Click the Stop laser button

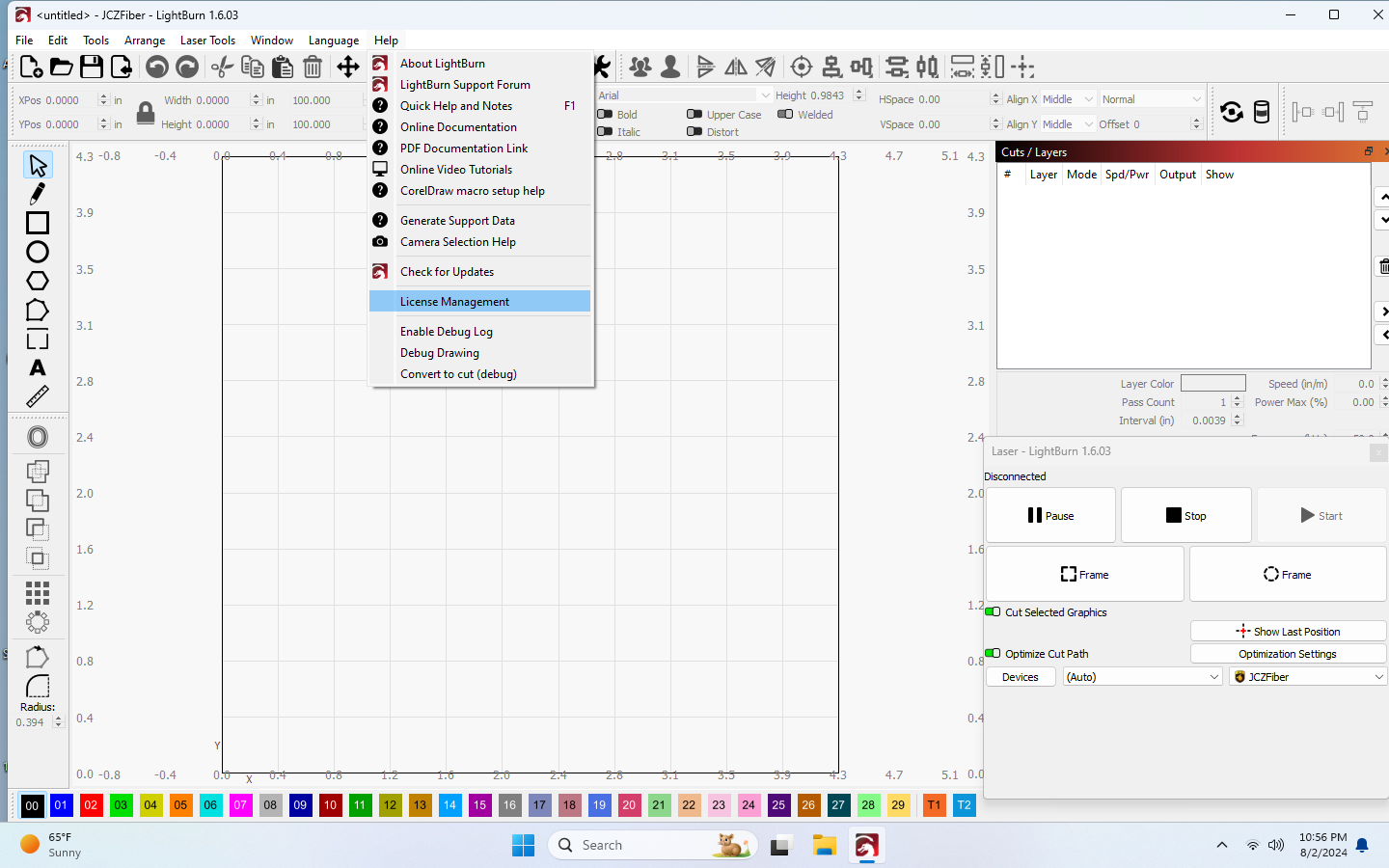coord(1186,515)
